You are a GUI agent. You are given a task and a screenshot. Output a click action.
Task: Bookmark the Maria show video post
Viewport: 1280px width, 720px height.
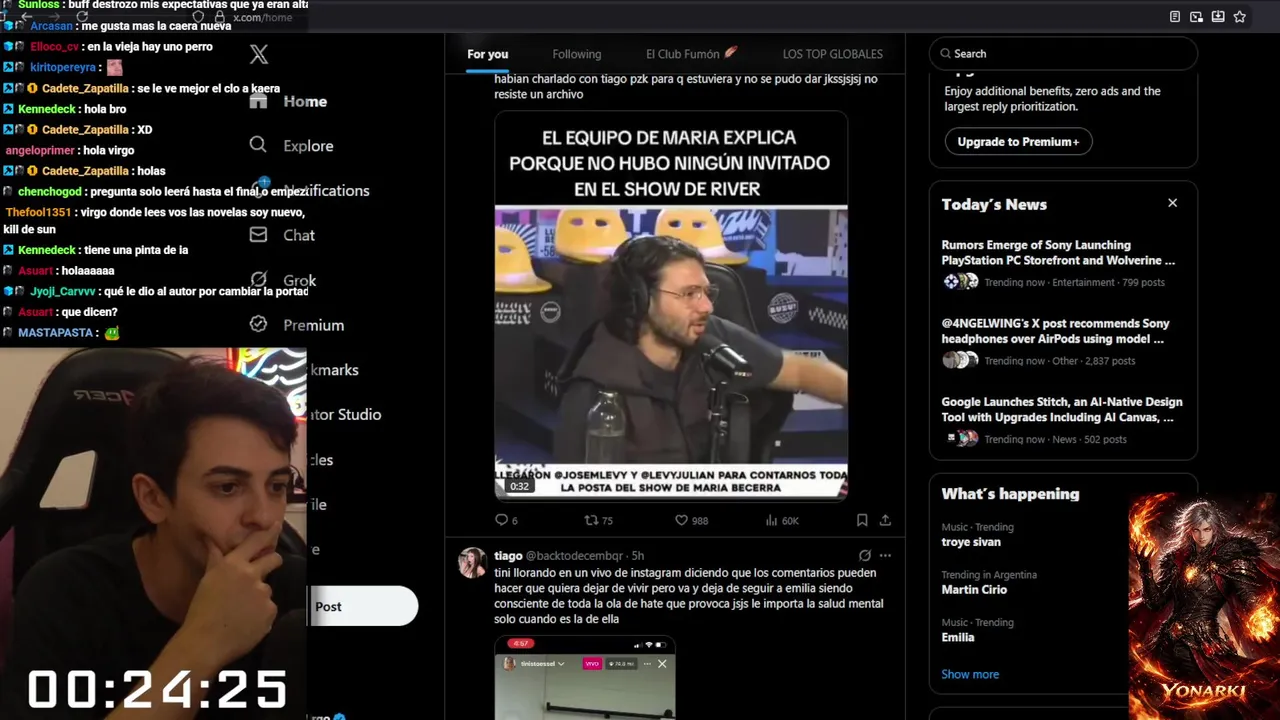[x=862, y=520]
